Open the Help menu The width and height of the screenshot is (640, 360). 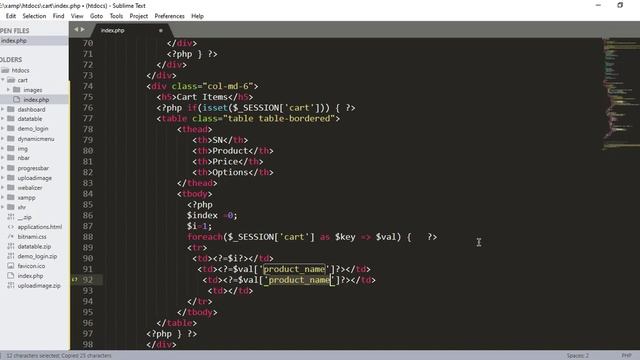[x=197, y=16]
